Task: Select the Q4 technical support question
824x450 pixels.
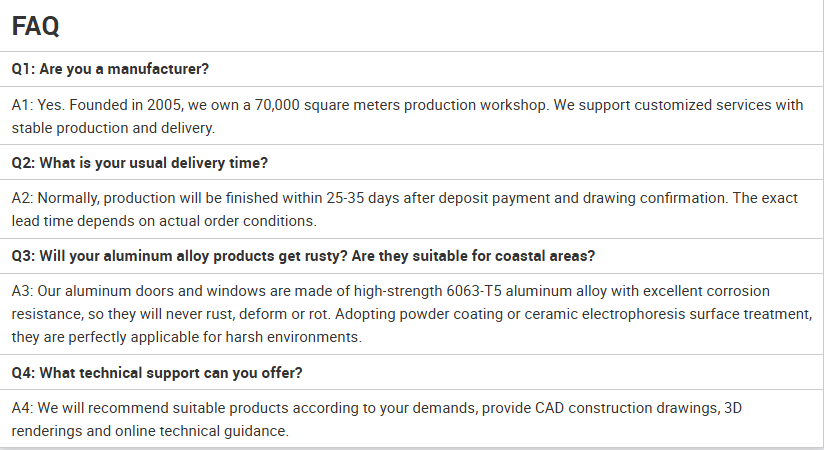Action: pos(157,373)
